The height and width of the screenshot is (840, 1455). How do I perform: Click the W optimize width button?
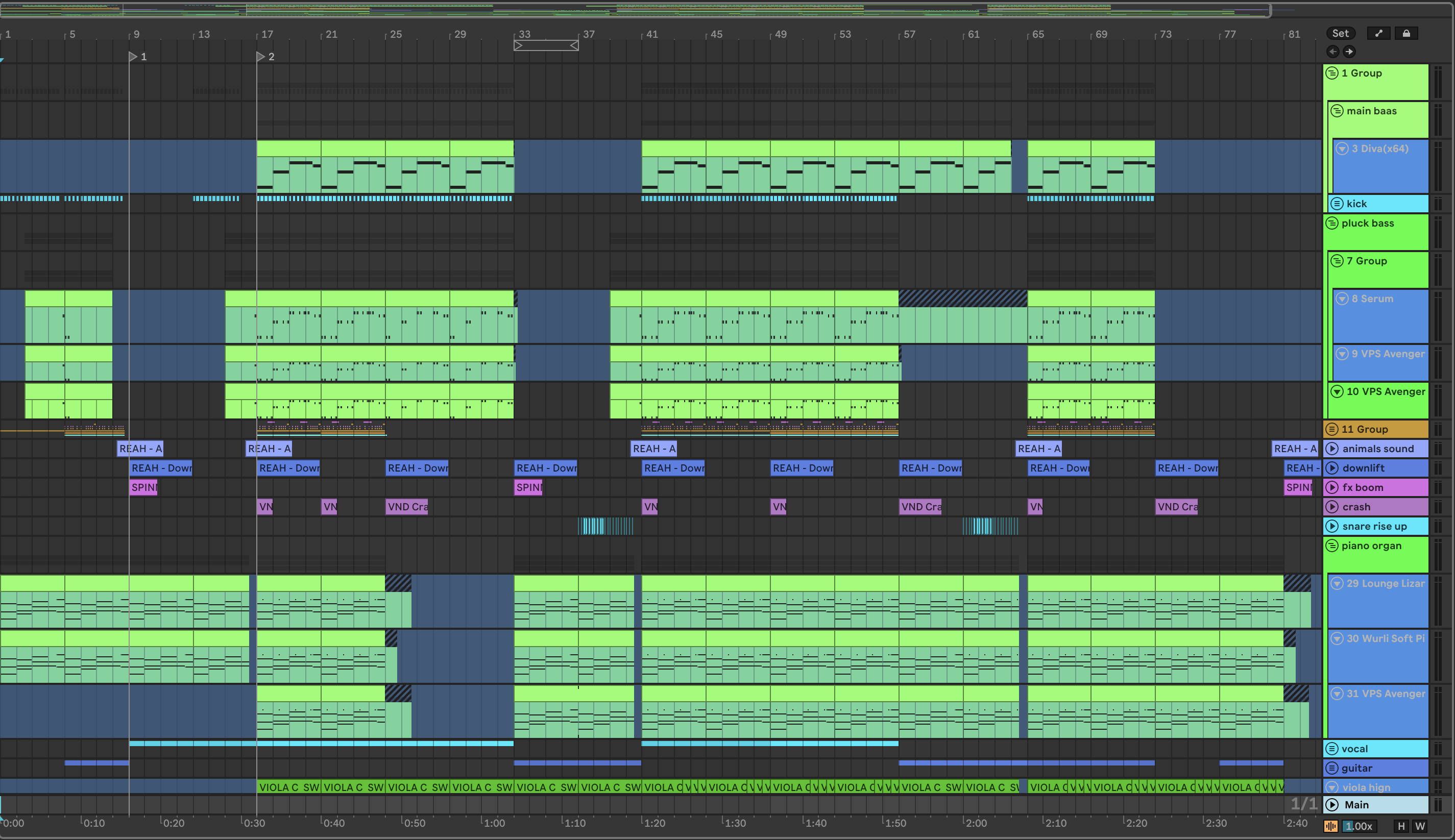(x=1420, y=826)
